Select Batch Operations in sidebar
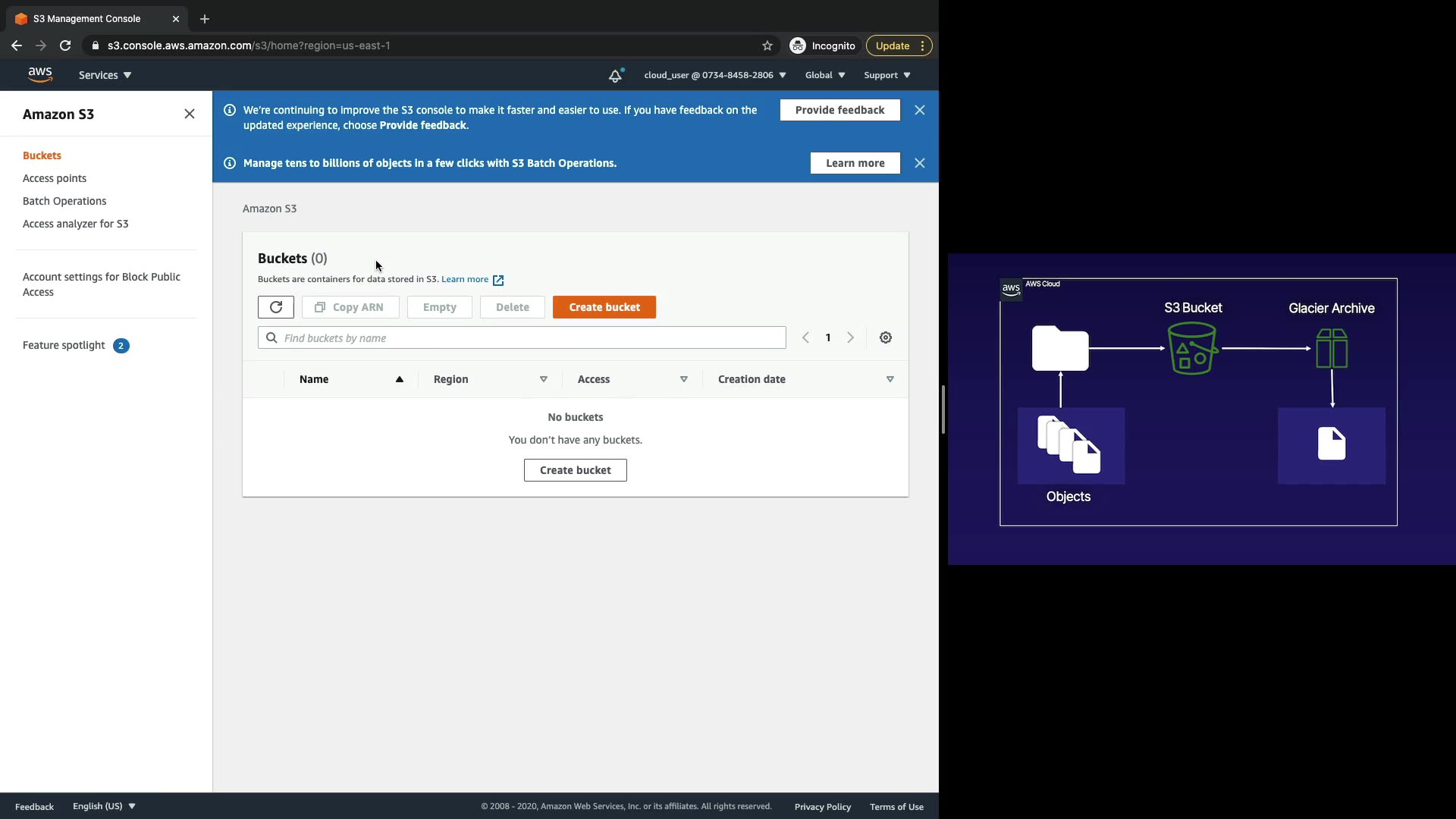 64,201
